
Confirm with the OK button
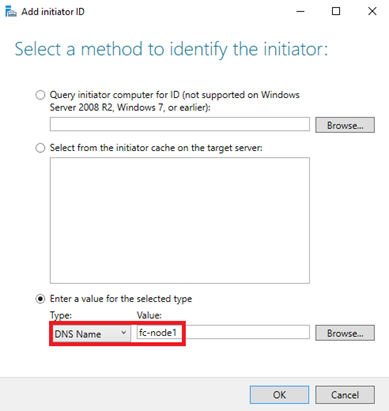click(x=279, y=395)
